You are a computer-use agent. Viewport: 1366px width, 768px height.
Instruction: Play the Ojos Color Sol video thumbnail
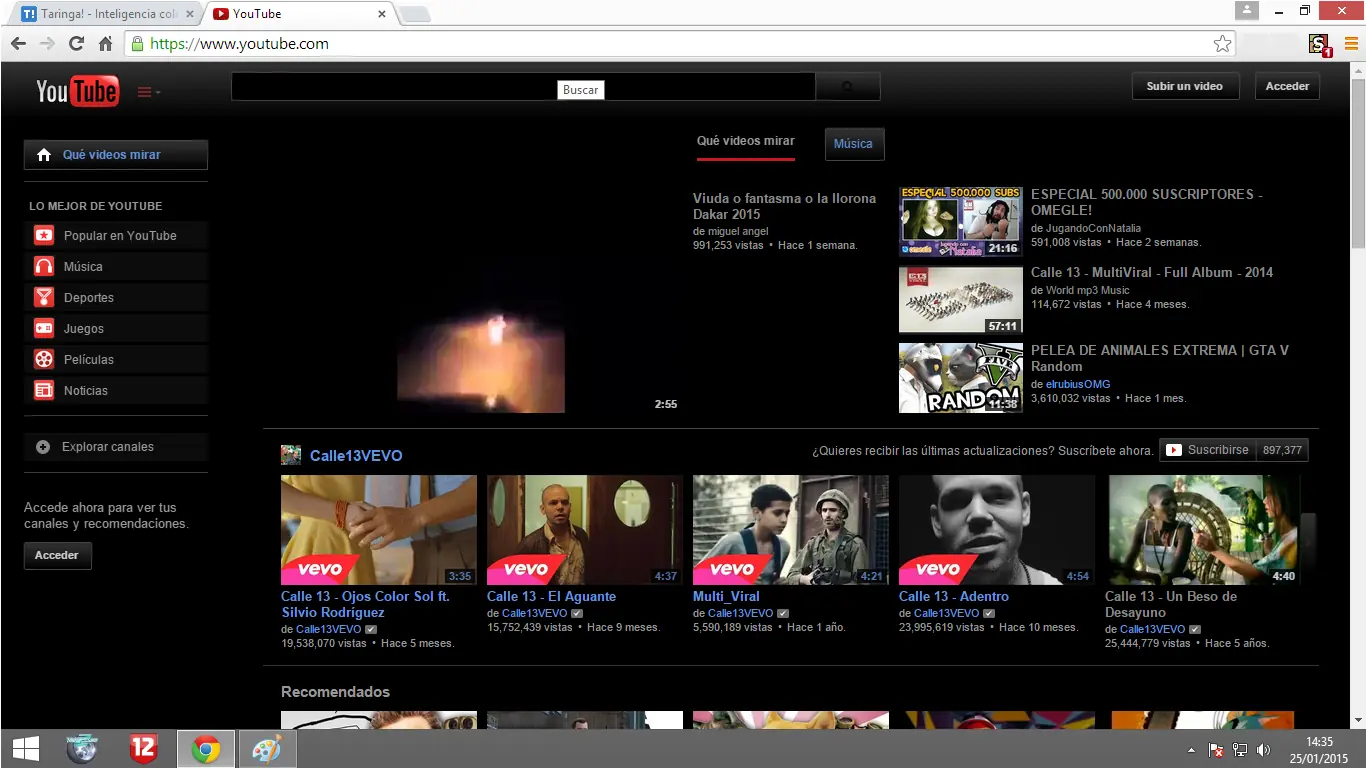pyautogui.click(x=379, y=530)
